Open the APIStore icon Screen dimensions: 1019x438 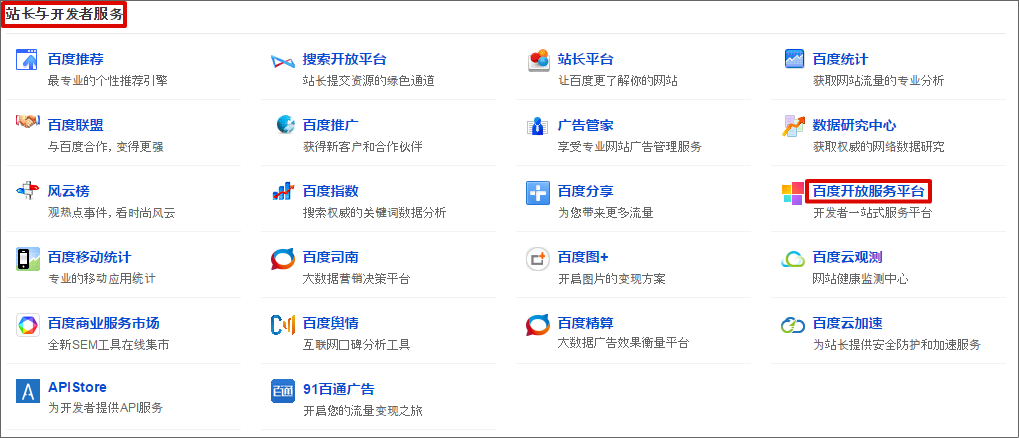point(28,391)
